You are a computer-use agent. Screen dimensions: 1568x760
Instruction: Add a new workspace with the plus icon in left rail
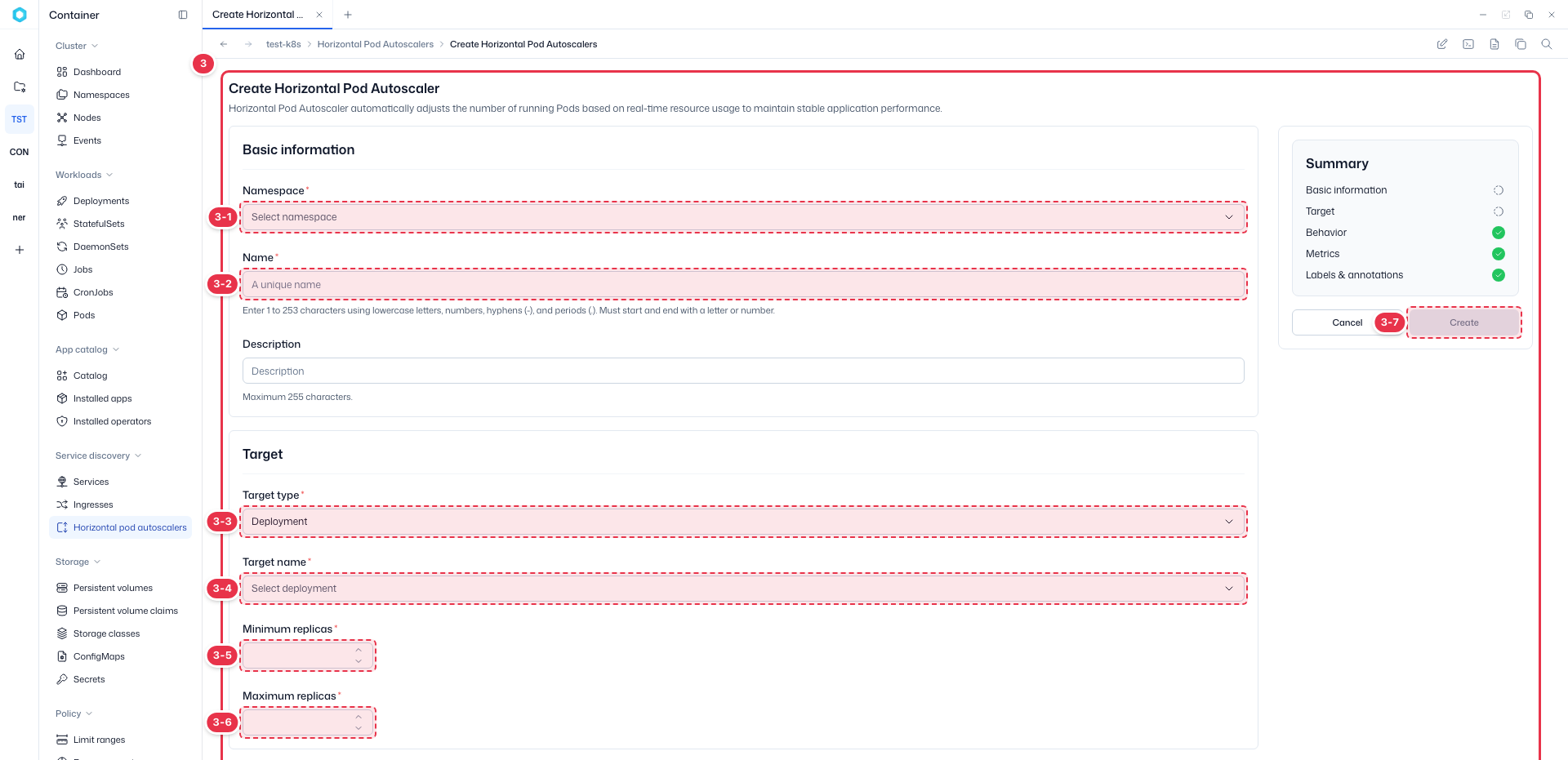tap(20, 250)
